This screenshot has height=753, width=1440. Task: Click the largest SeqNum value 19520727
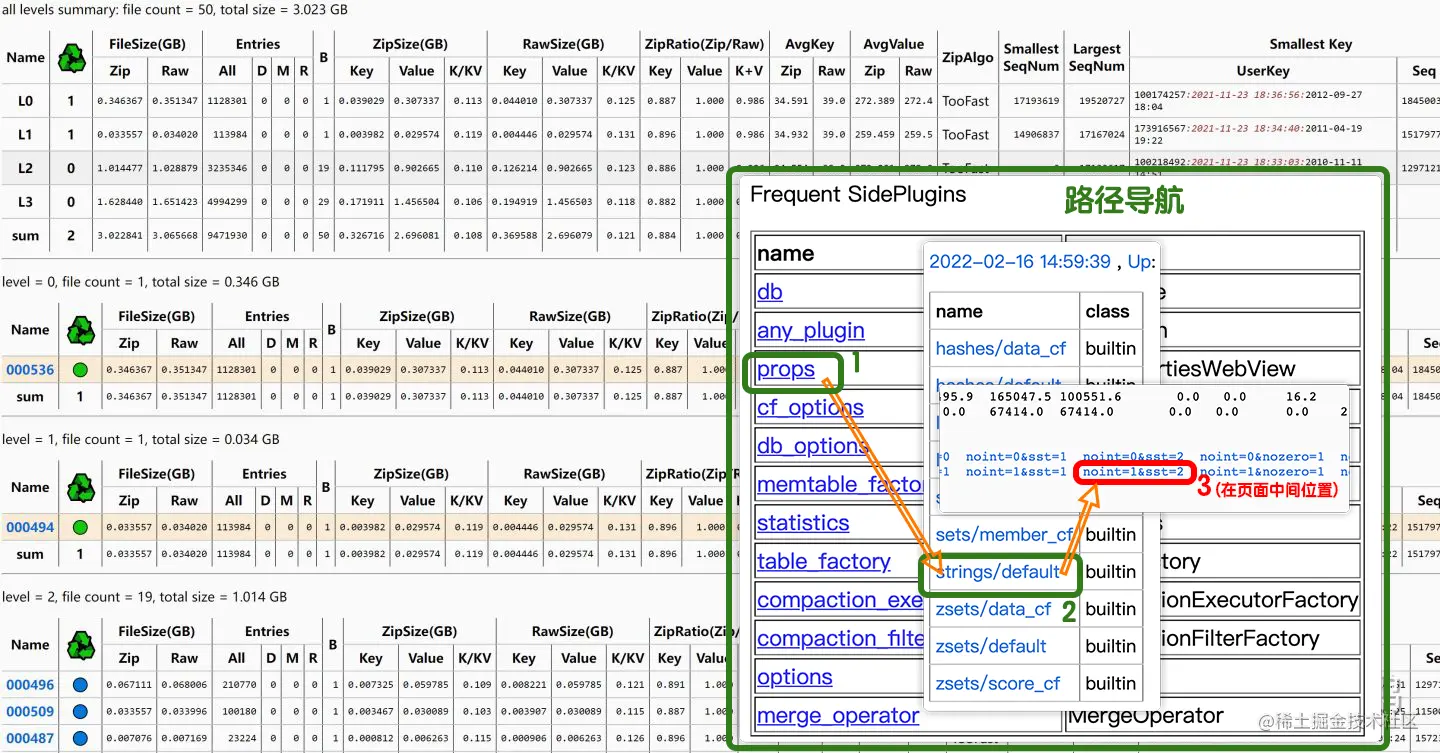tap(1097, 101)
